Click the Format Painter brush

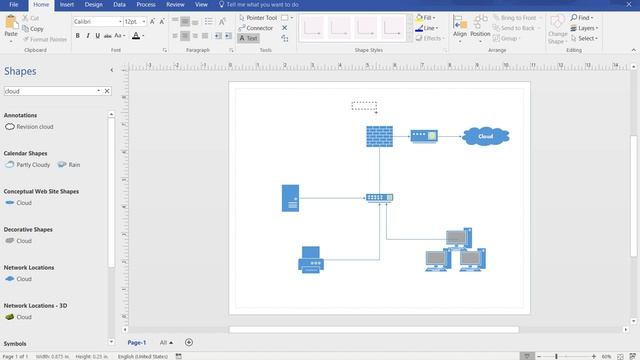26,39
